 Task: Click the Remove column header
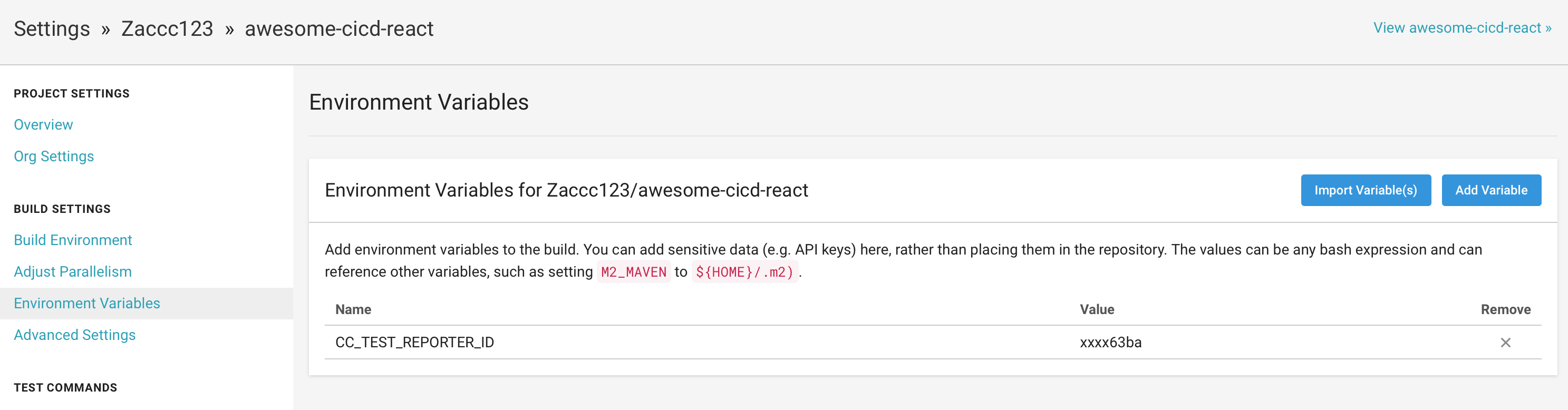[1506, 309]
